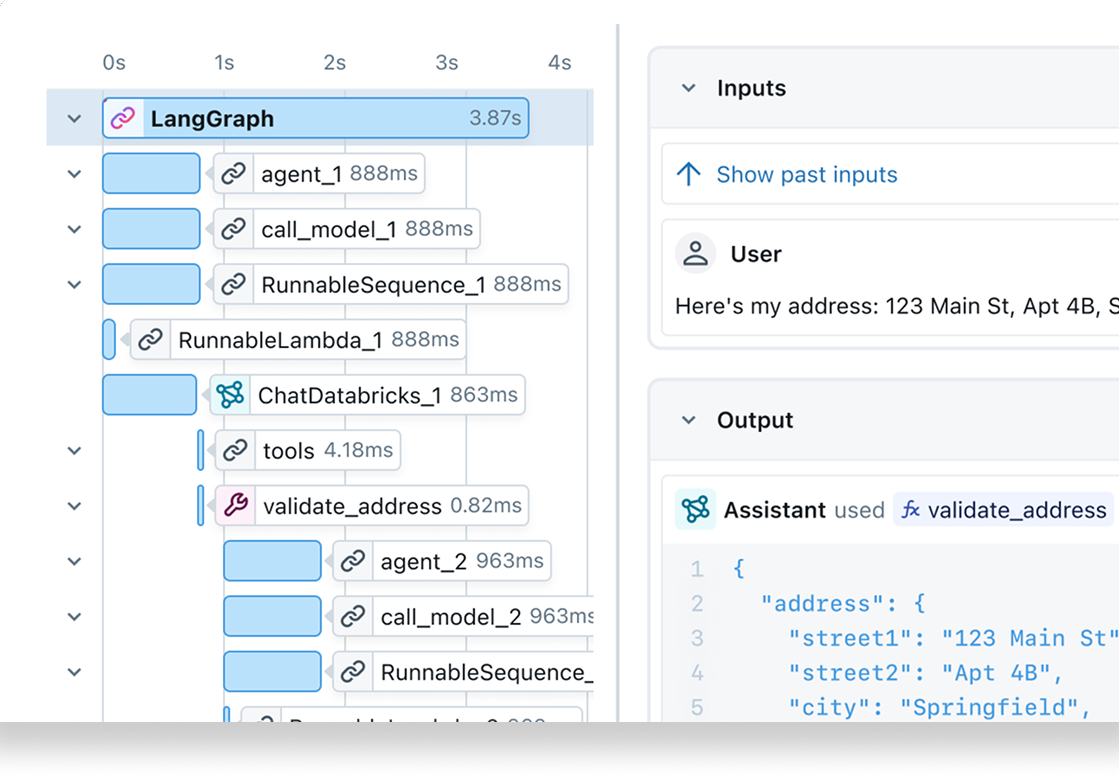
Task: Collapse the Output section
Action: tap(688, 421)
